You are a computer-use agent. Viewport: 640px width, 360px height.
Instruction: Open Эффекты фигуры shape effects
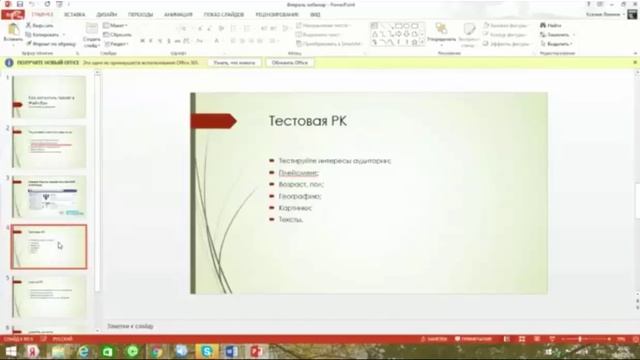coord(507,44)
